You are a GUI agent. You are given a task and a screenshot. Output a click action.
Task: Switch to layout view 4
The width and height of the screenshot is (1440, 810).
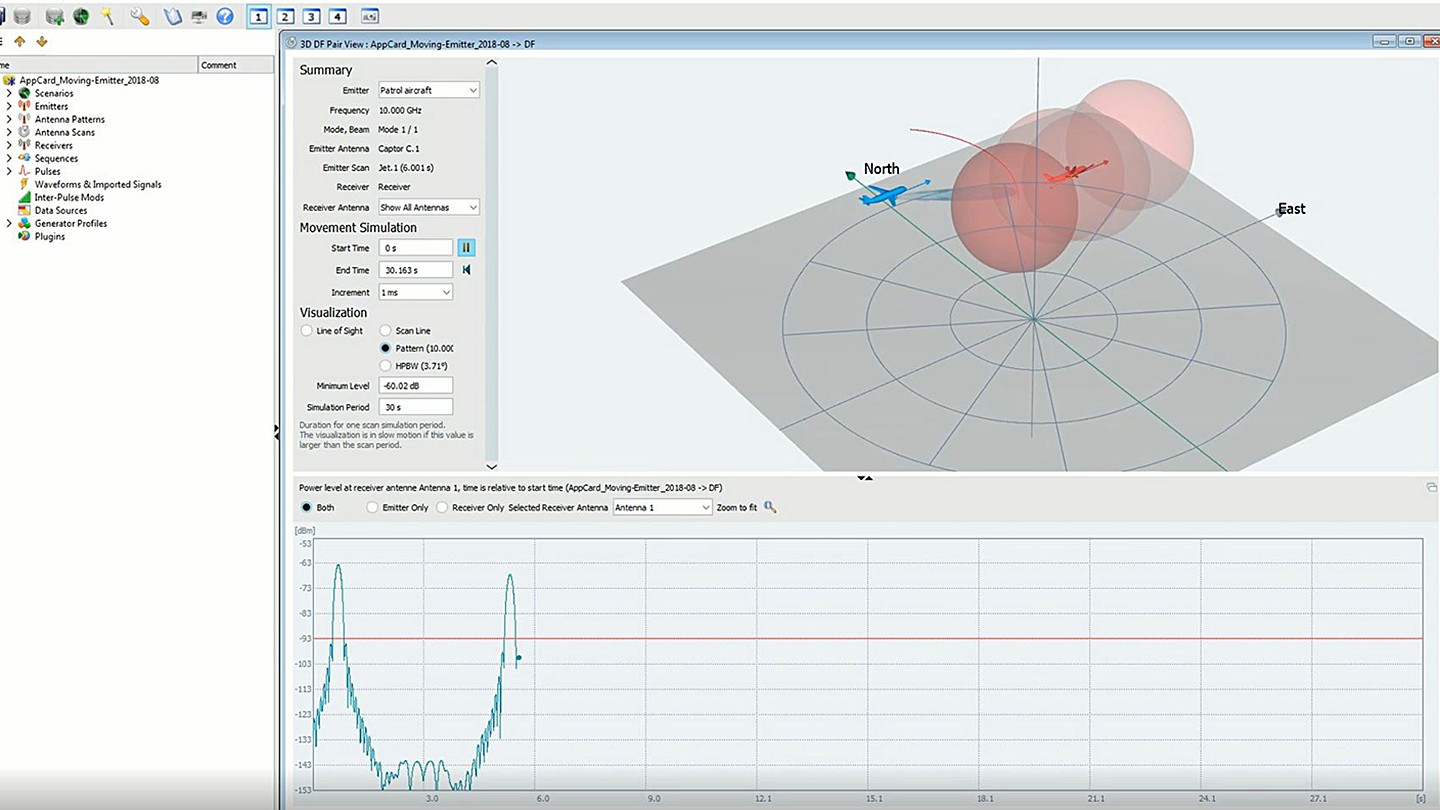336,16
